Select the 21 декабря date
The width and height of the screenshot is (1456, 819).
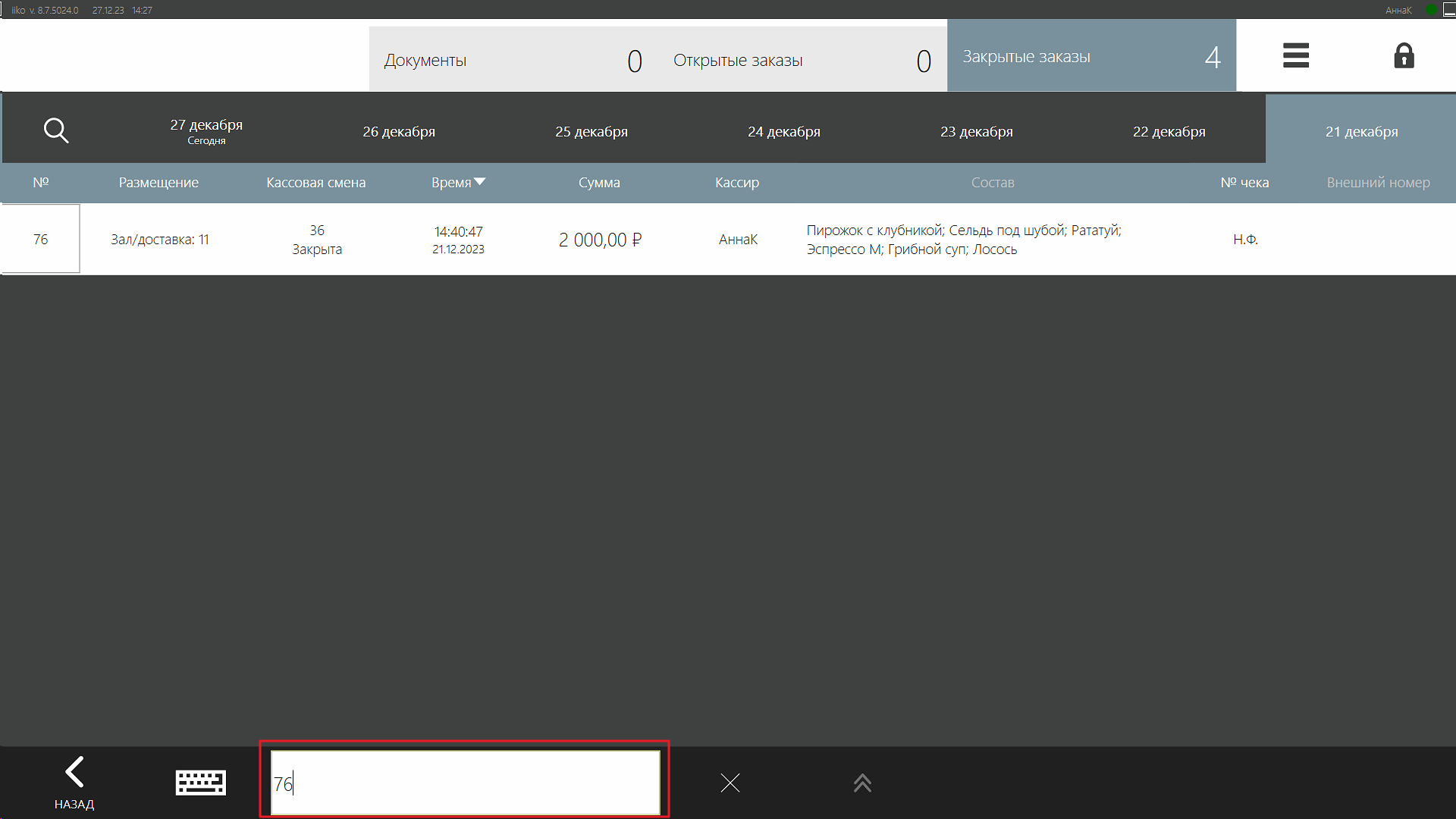(x=1361, y=131)
